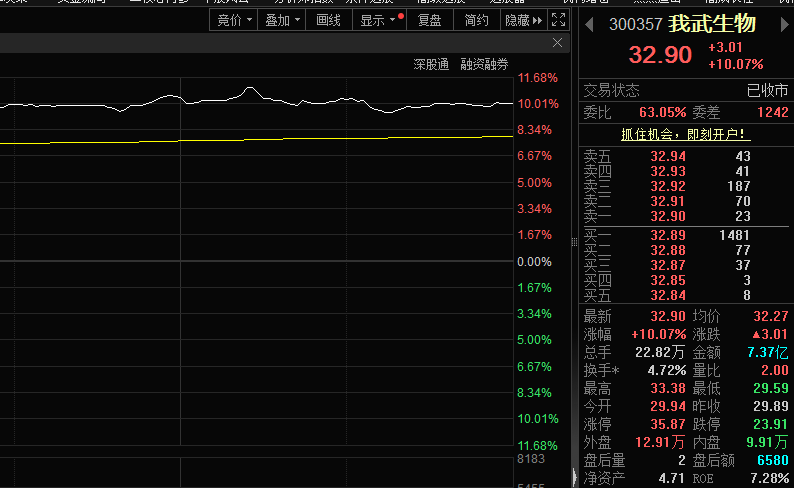The width and height of the screenshot is (794, 488).
Task: Click the 复盘 replay toolbar item
Action: click(430, 20)
